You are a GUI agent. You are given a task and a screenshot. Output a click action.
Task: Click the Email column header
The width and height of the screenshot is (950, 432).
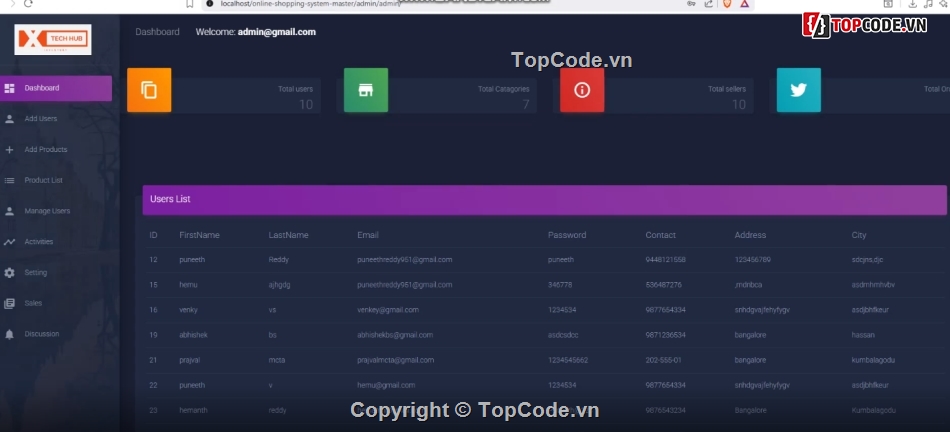coord(368,235)
